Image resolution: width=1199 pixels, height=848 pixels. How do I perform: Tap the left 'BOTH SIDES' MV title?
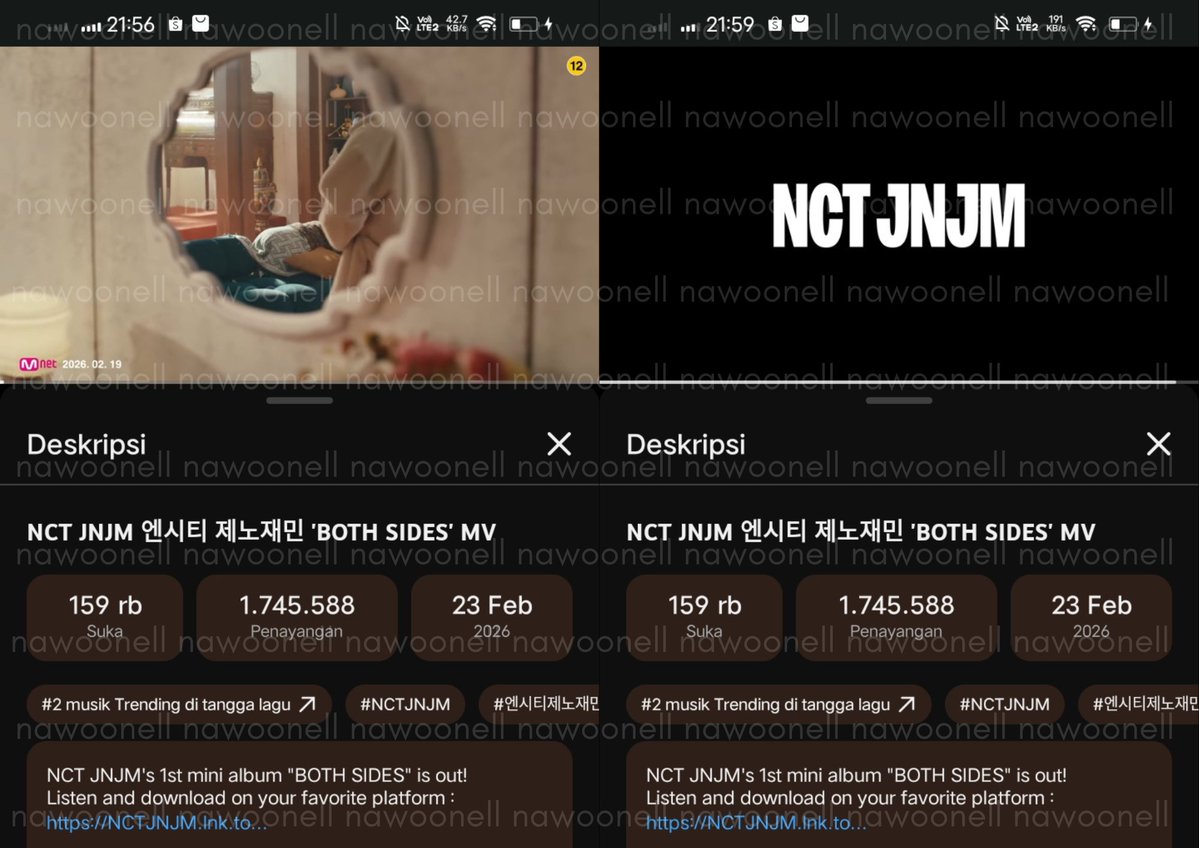click(262, 531)
